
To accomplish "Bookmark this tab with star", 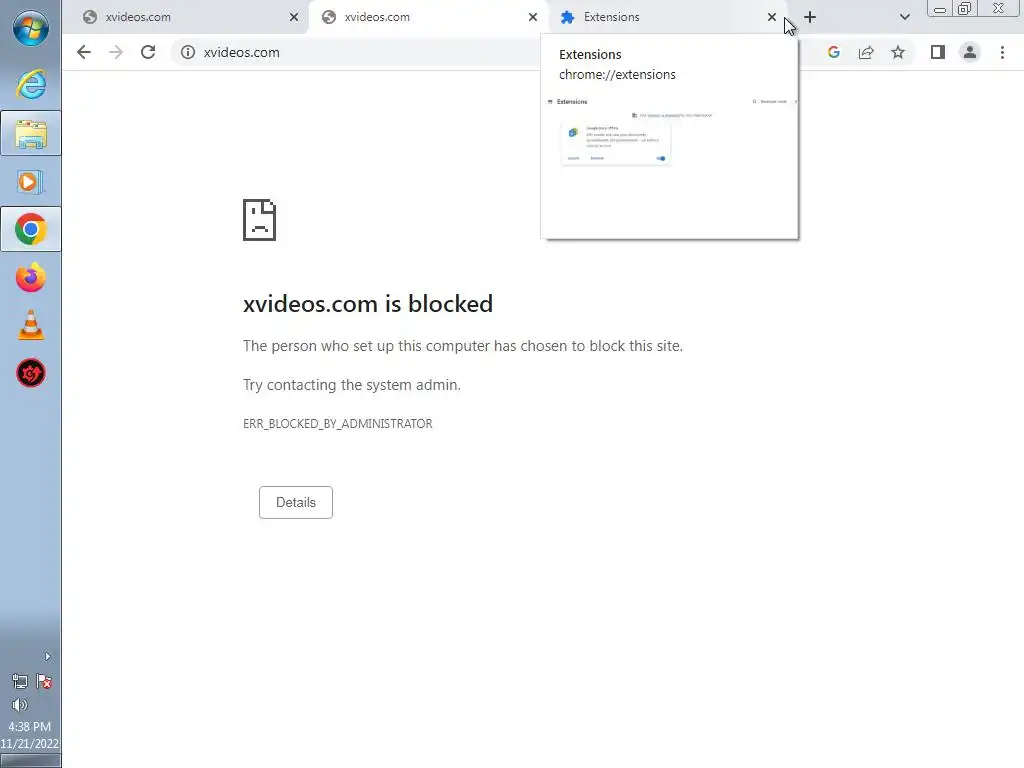I will [898, 52].
